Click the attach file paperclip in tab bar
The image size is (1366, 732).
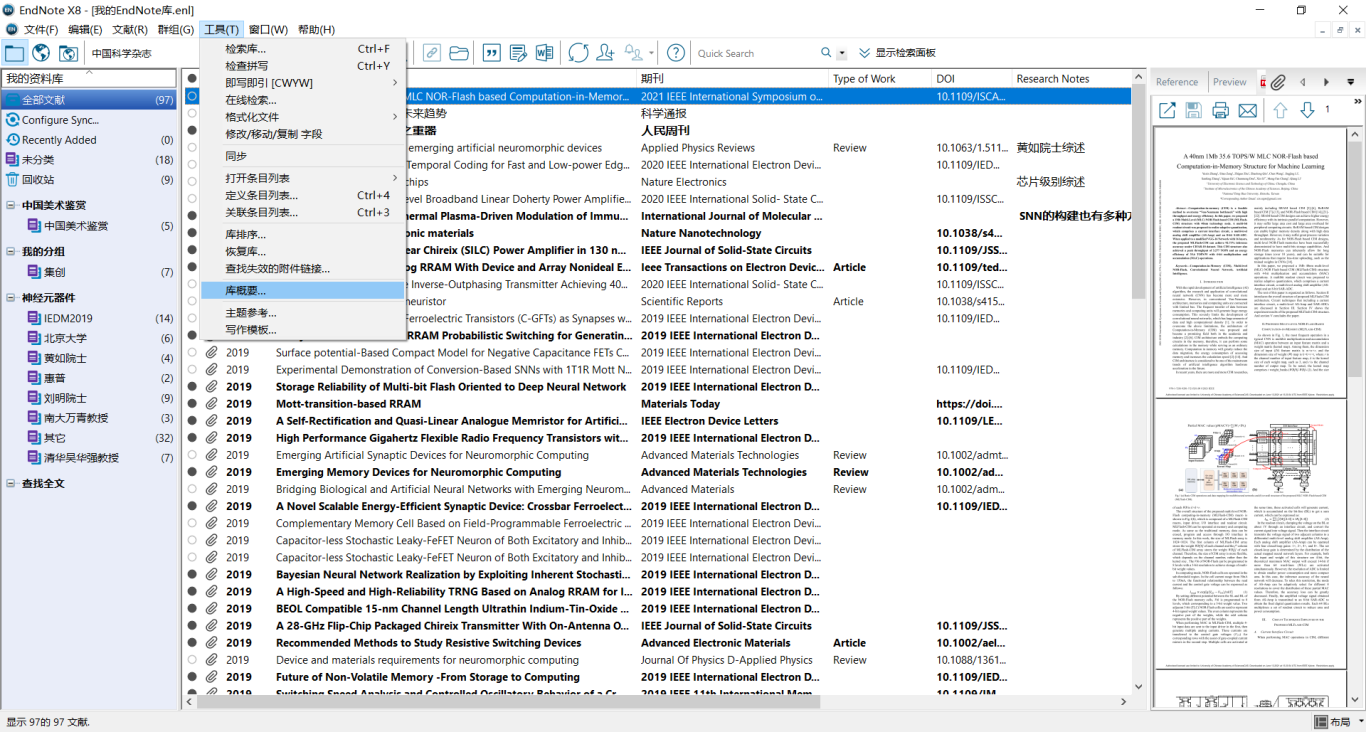point(1279,82)
